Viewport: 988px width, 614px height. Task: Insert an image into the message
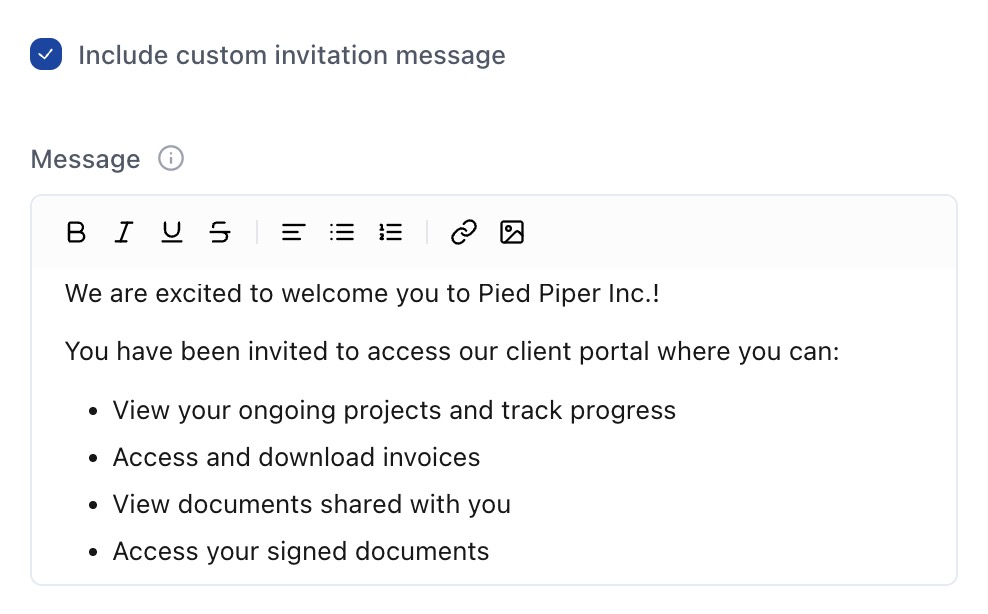point(512,232)
